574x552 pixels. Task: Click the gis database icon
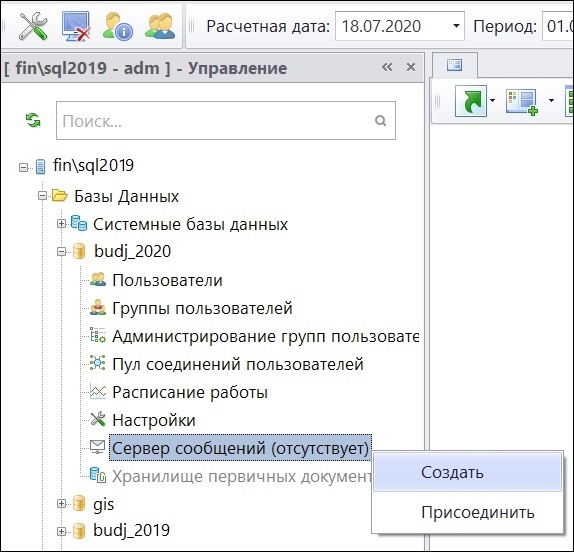point(79,503)
